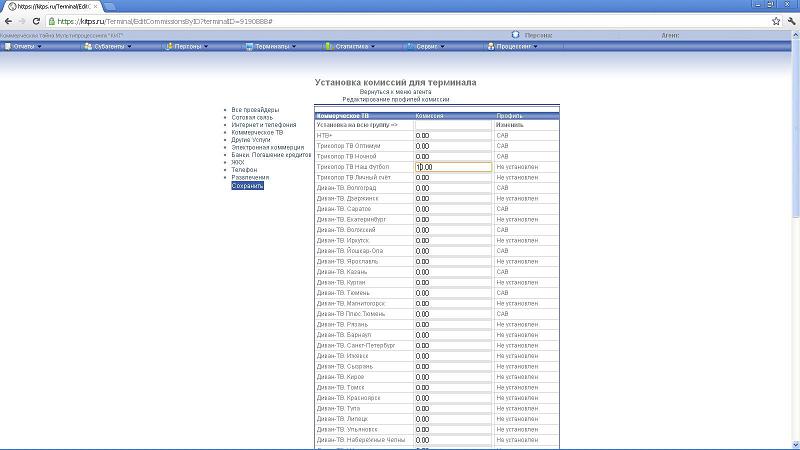Click the icon beside Персона label
The image size is (800, 450).
(x=515, y=35)
